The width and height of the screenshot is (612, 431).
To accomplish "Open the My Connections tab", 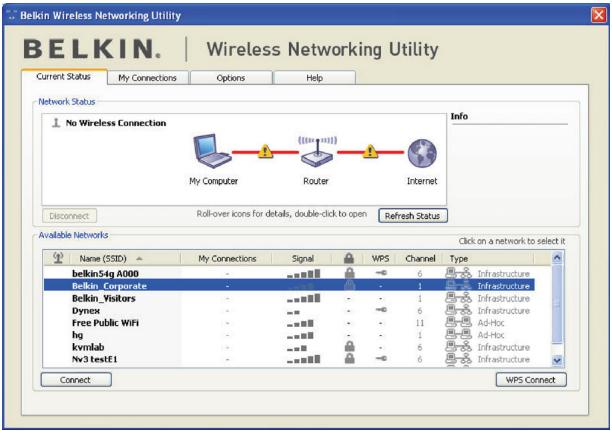I will [x=148, y=78].
